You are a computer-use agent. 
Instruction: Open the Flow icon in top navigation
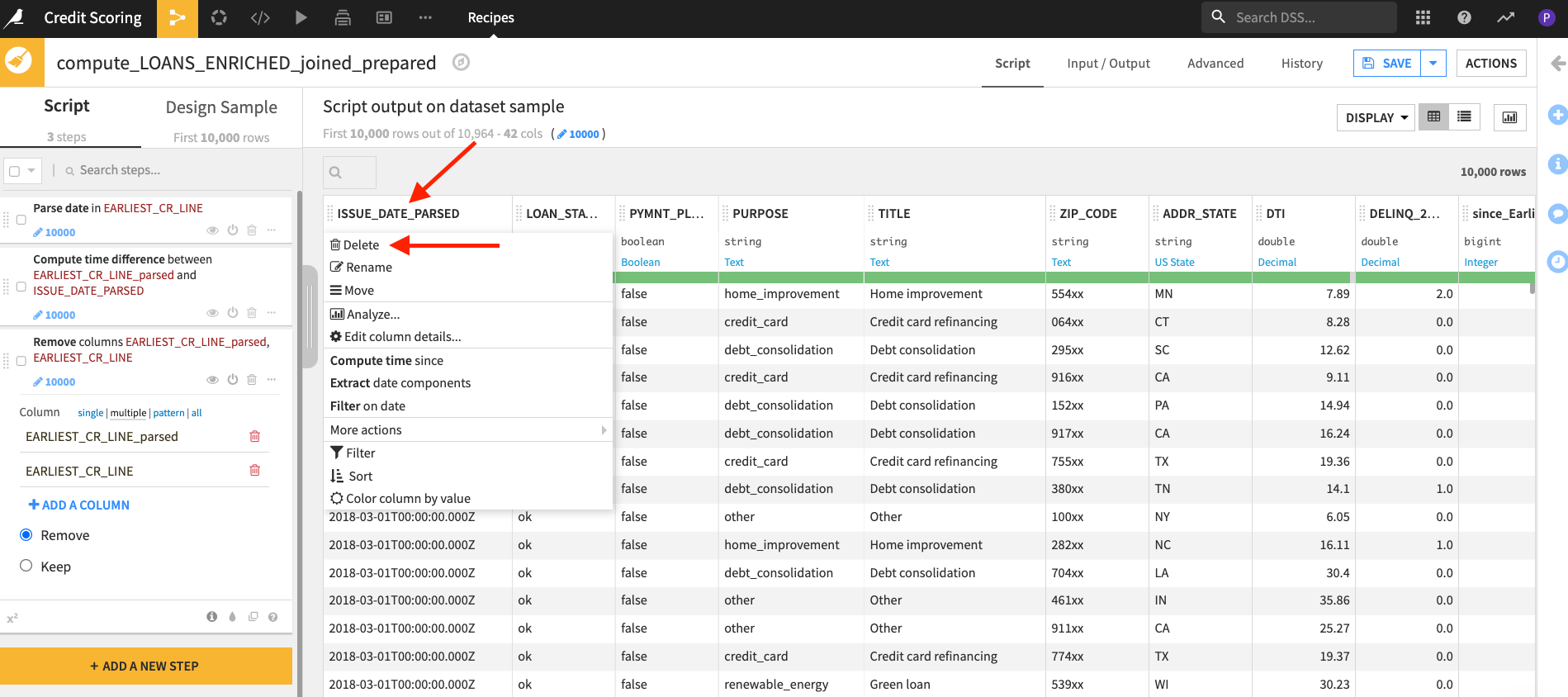tap(177, 18)
